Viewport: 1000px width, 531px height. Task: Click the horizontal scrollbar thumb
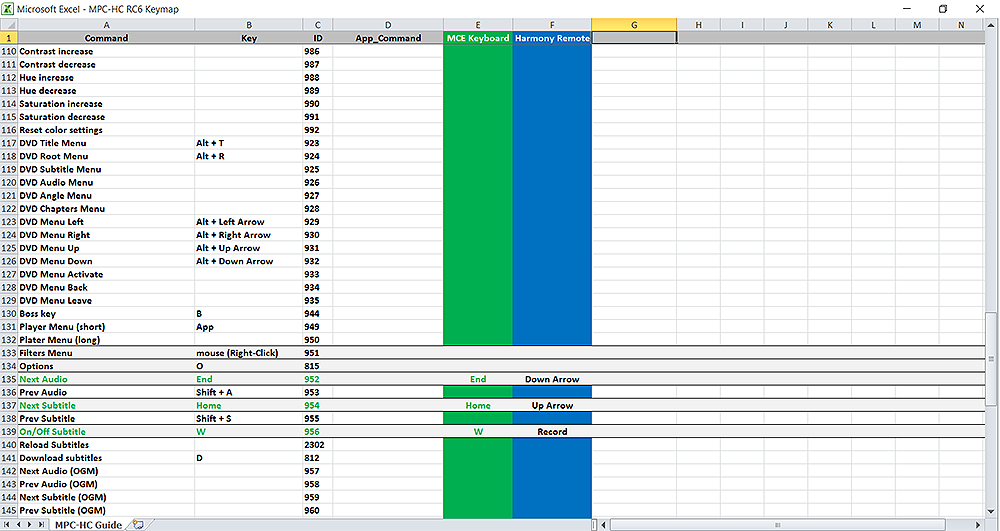click(x=777, y=525)
